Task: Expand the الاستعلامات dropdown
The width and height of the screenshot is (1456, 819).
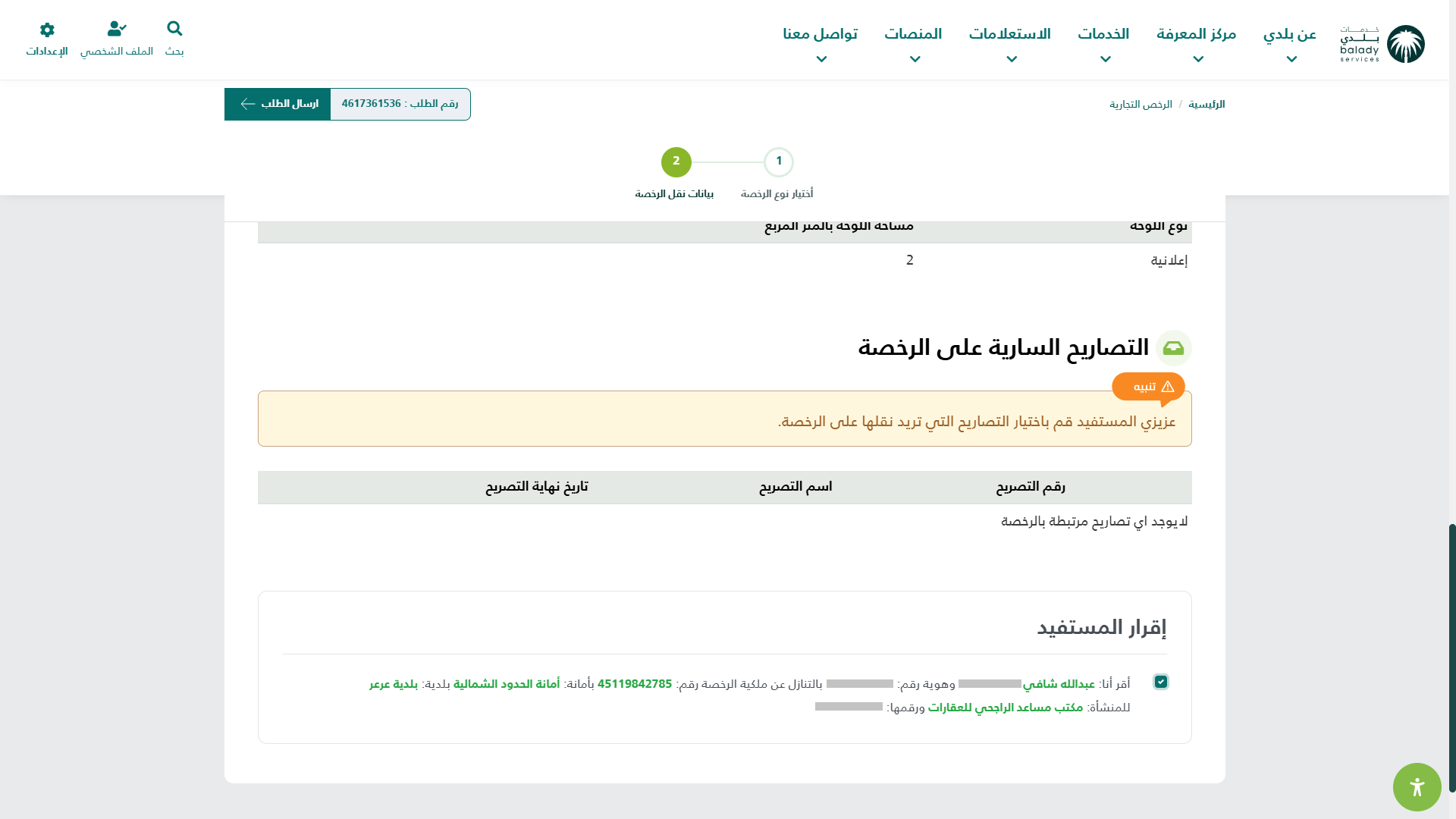Action: point(1009,35)
